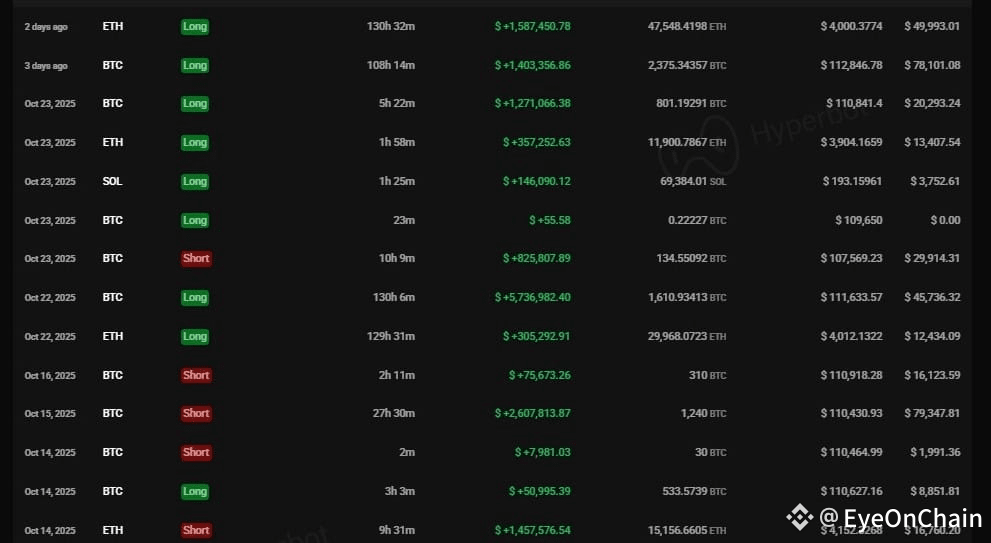991x543 pixels.
Task: Click the $+55.58 profit value
Action: [550, 220]
